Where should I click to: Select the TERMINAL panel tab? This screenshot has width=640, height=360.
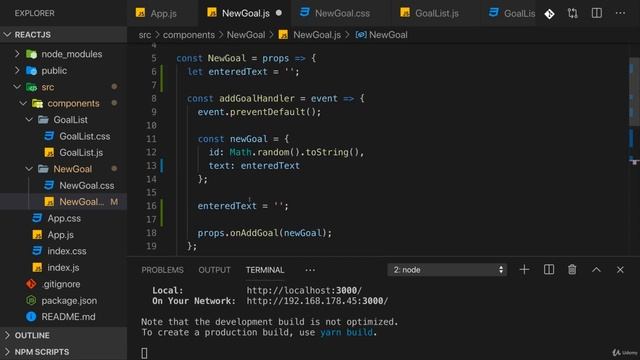(265, 270)
